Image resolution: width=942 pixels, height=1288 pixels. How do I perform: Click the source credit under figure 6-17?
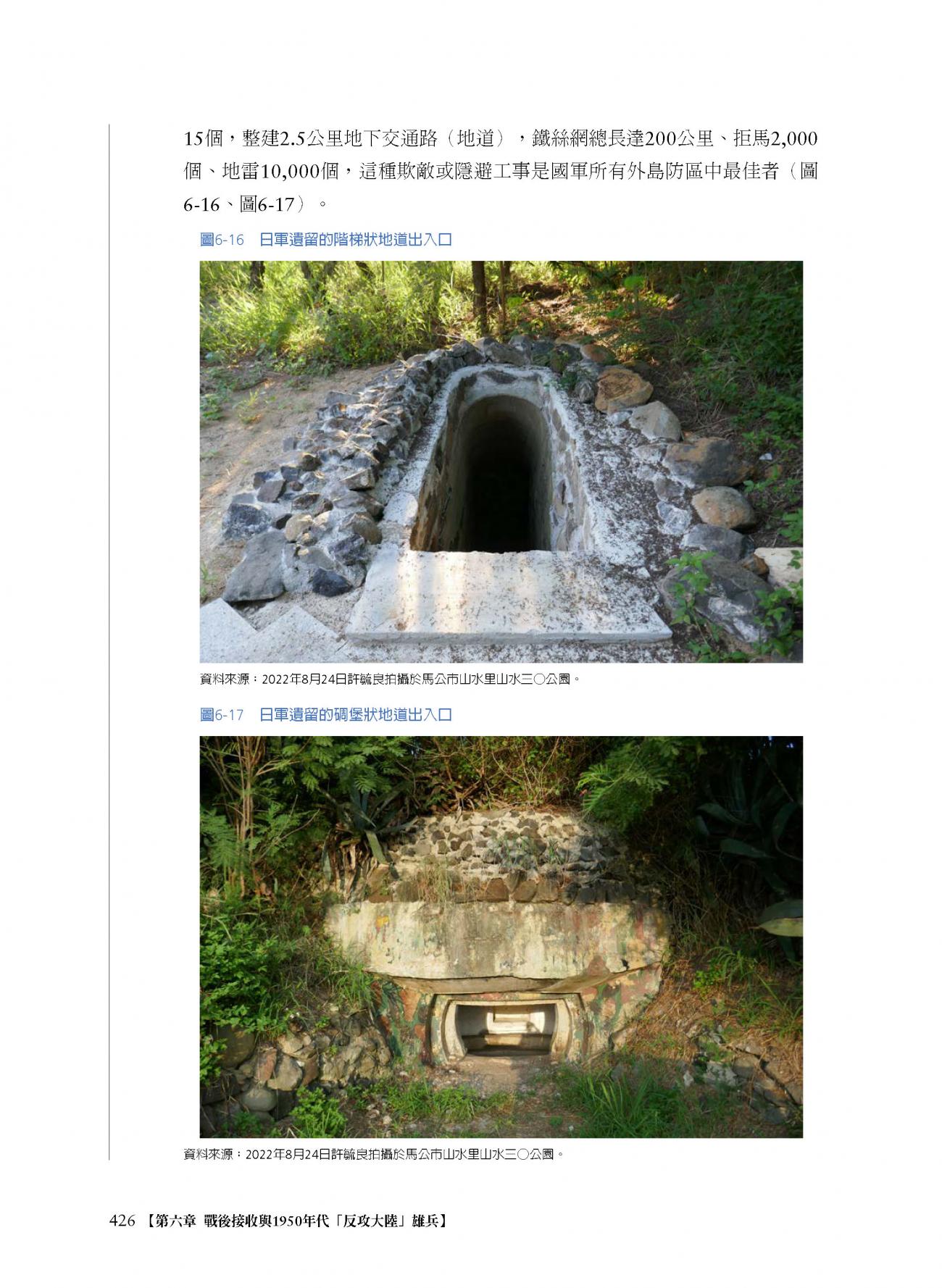(x=373, y=1154)
